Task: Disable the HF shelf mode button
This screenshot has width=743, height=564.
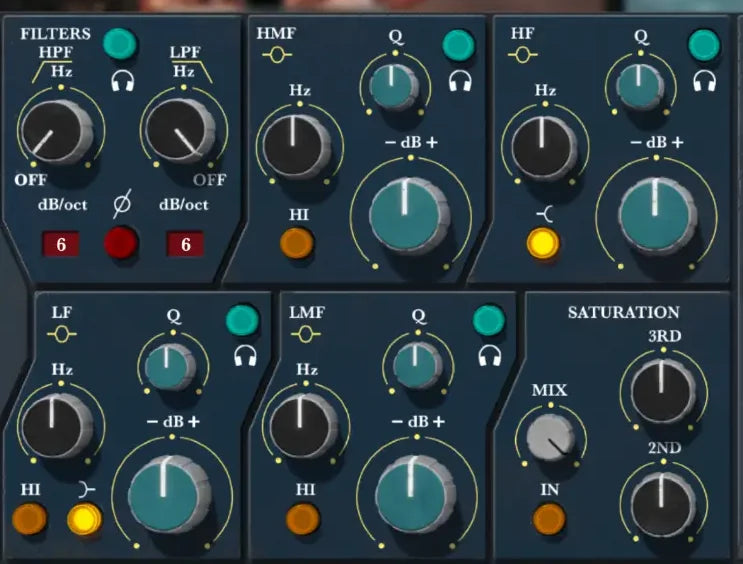Action: [543, 243]
